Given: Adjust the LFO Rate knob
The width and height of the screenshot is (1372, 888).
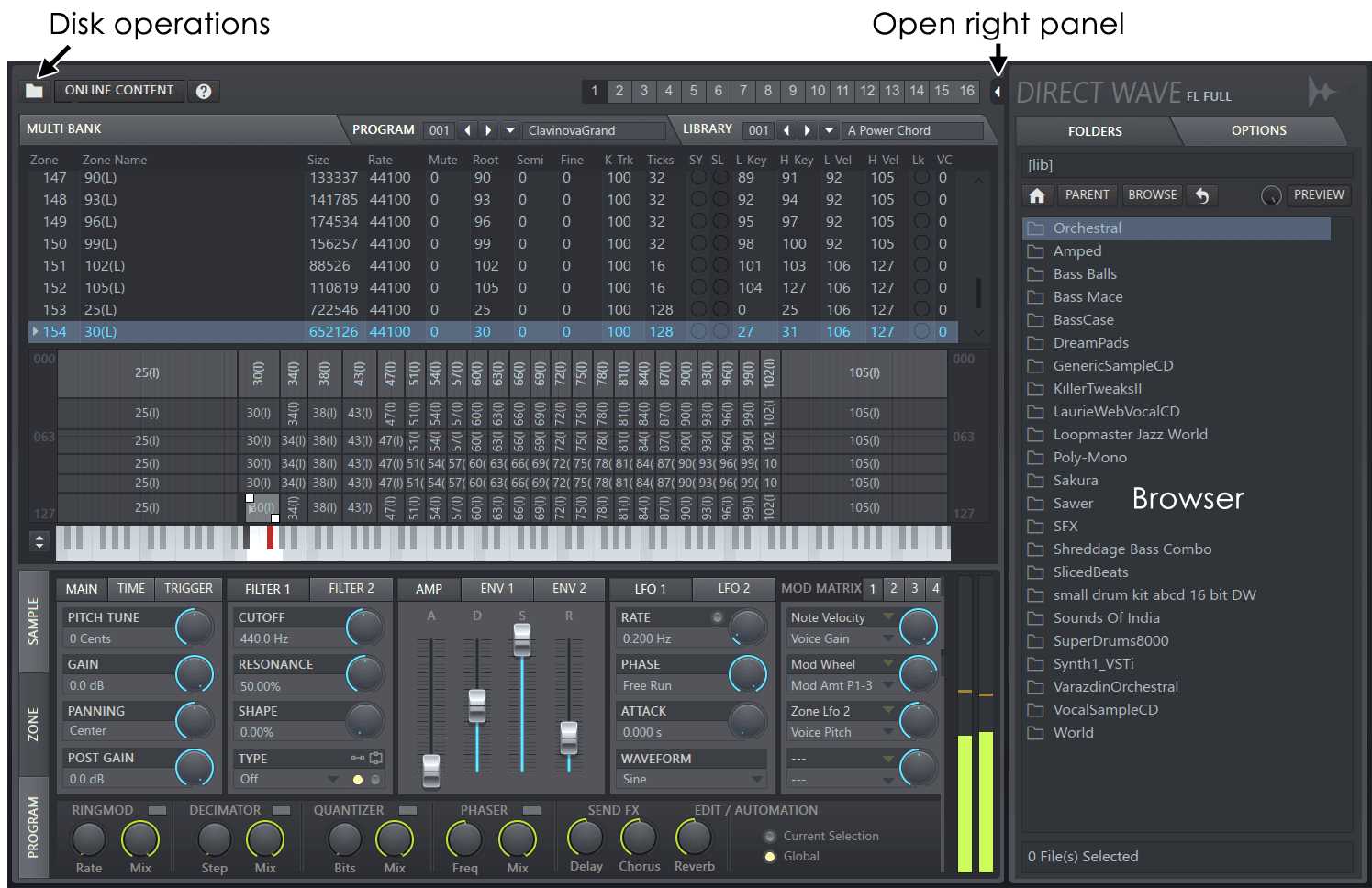Looking at the screenshot, I should point(747,627).
